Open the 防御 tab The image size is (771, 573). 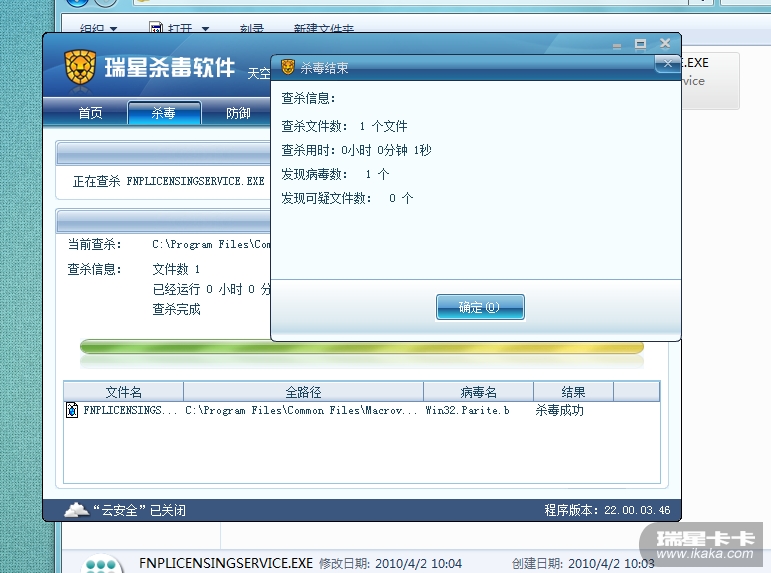[238, 113]
